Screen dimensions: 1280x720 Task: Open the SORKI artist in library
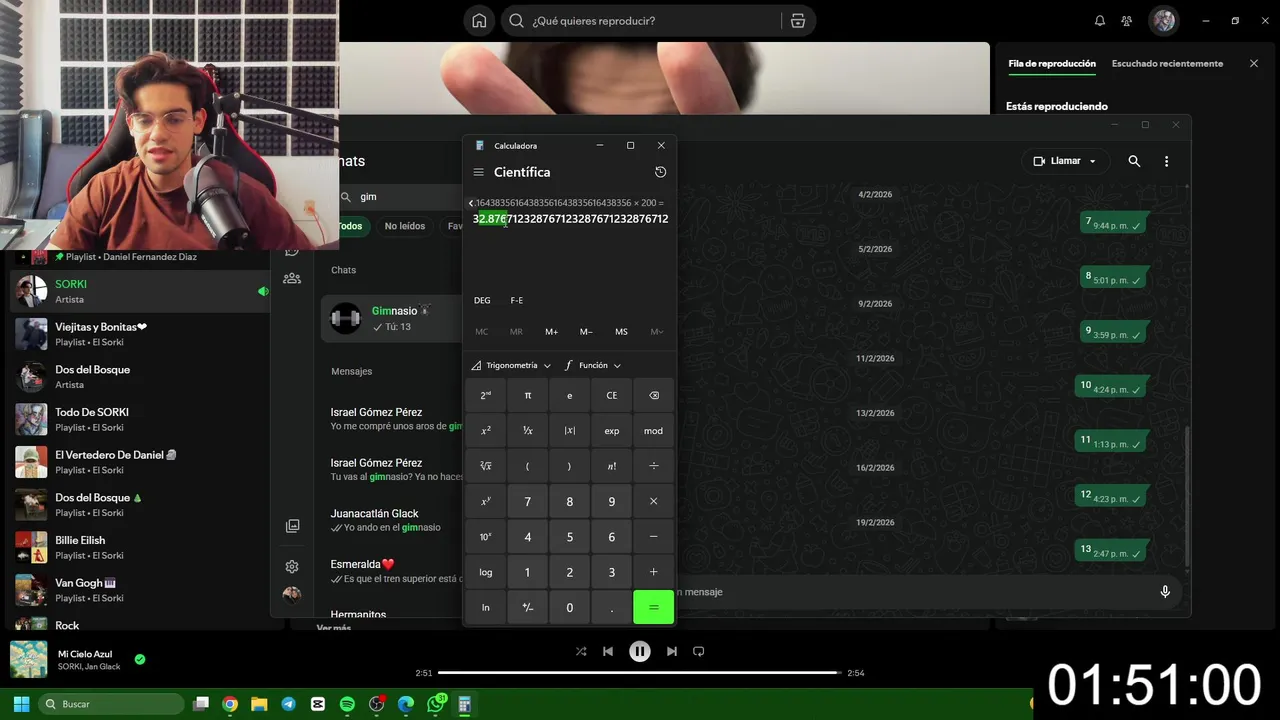pyautogui.click(x=140, y=291)
